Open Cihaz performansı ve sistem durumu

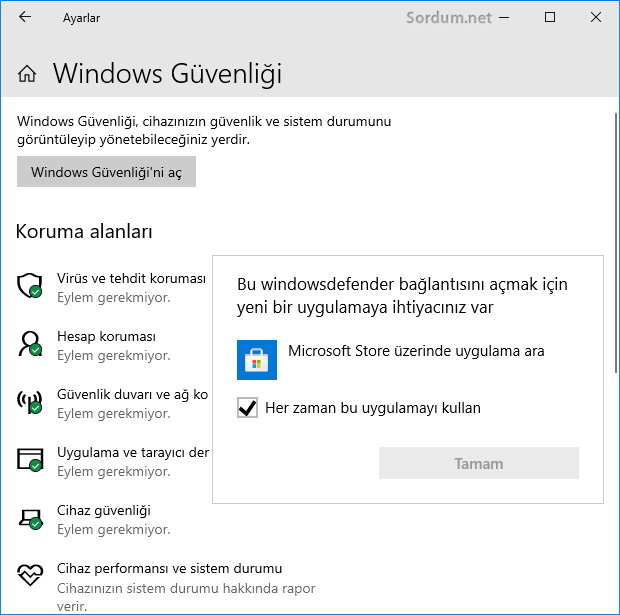(x=169, y=568)
